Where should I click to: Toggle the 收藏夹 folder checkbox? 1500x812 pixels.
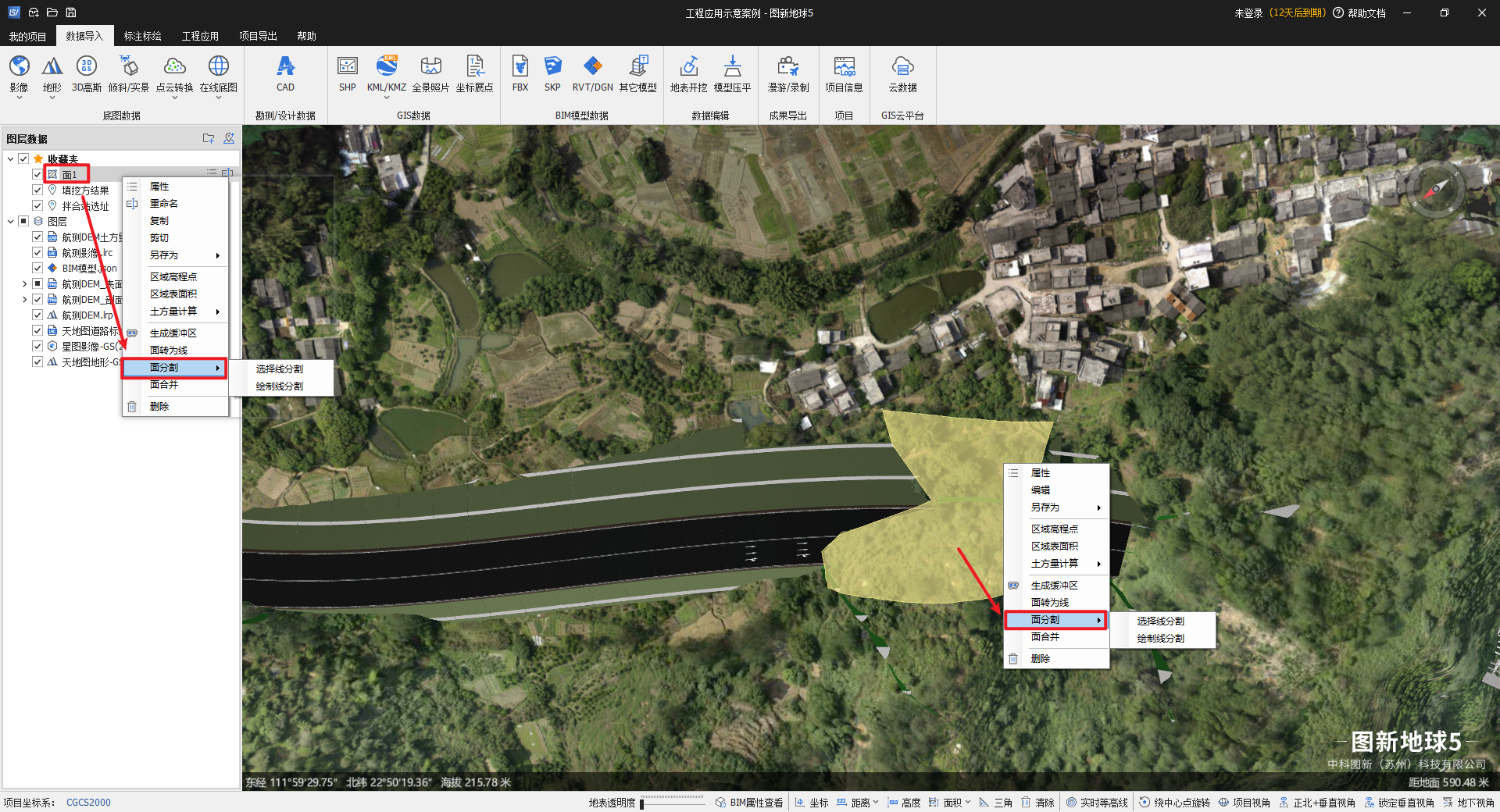coord(23,158)
